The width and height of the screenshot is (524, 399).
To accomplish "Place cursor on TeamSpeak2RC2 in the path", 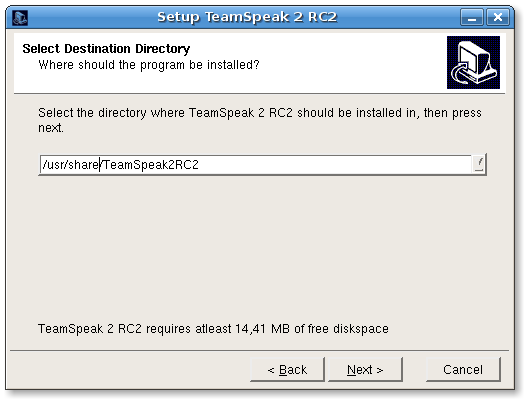I will tap(151, 164).
